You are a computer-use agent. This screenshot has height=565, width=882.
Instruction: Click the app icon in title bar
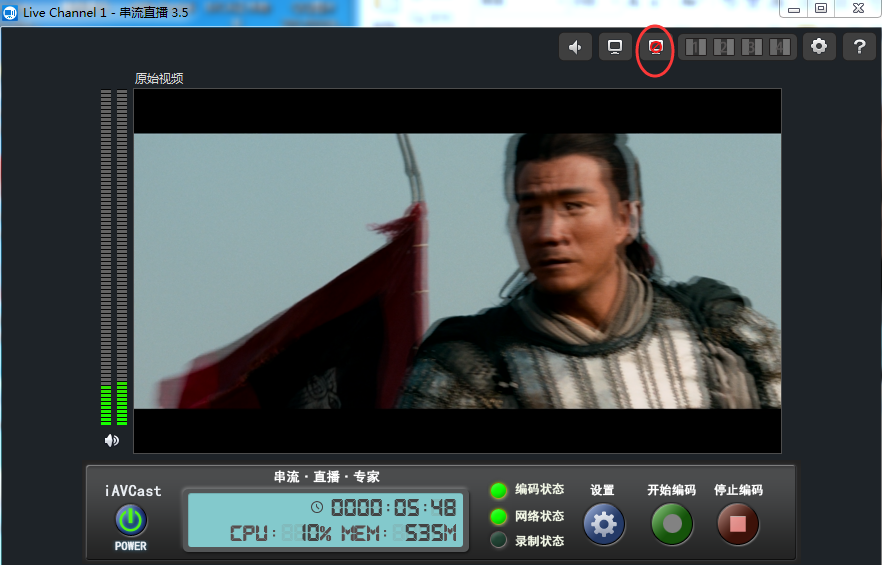click(x=10, y=12)
